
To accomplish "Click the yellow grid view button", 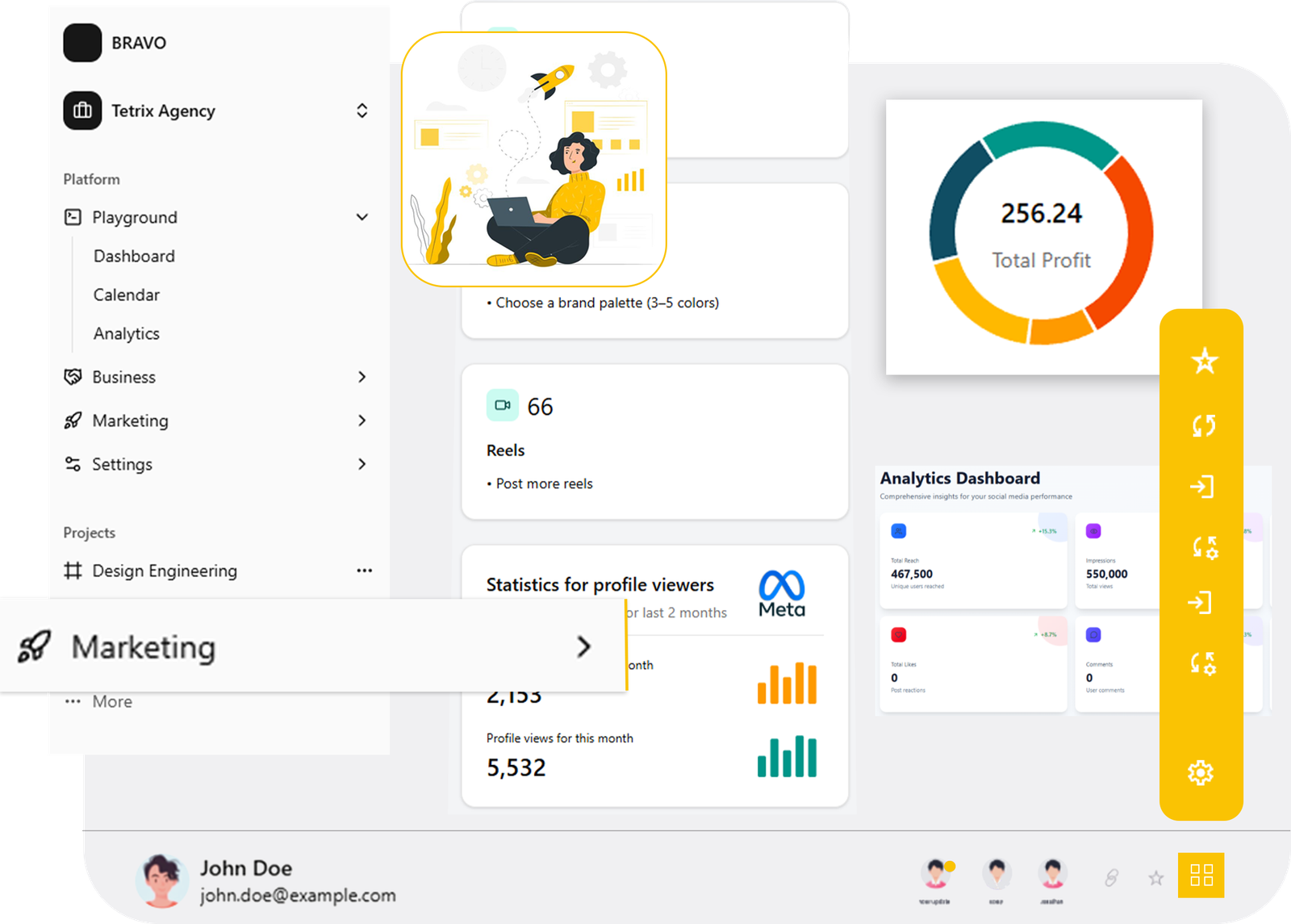I will point(1201,876).
